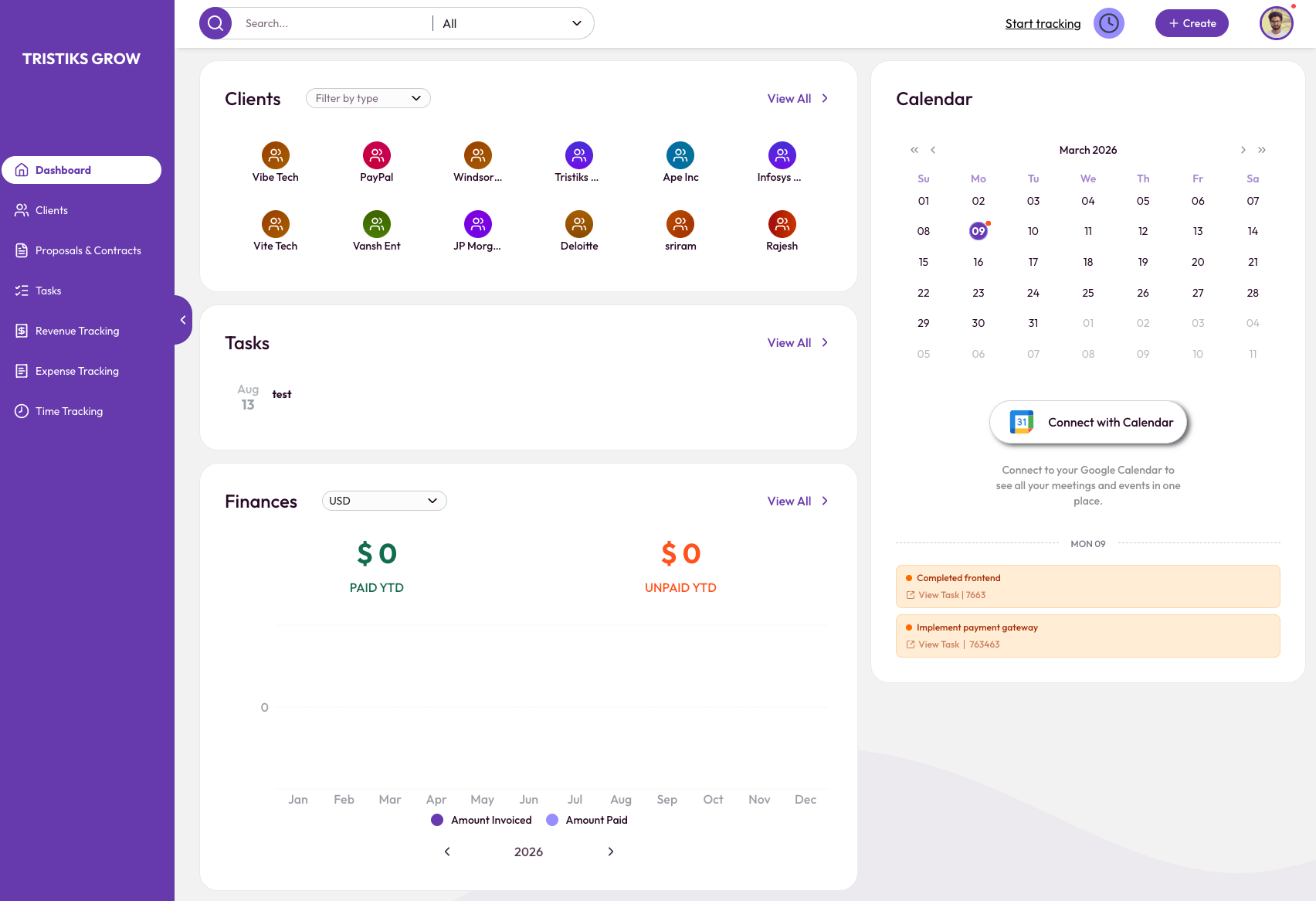The height and width of the screenshot is (901, 1316).
Task: Open the JP Morg... client icon
Action: [x=478, y=224]
